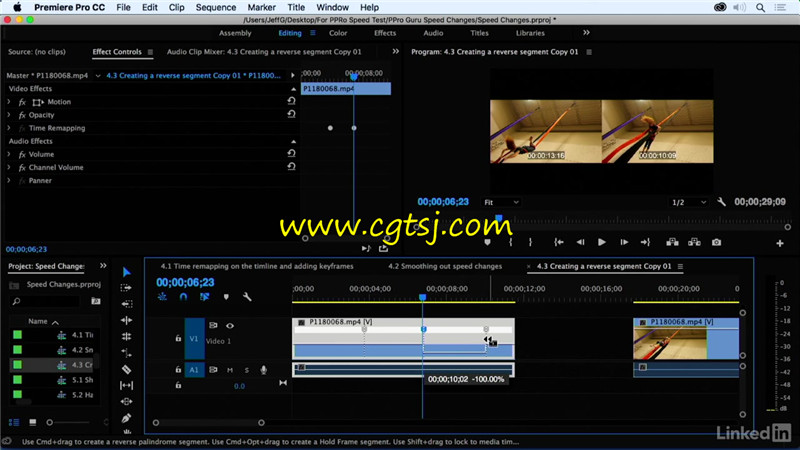Toggle V1 sync lock icon
The height and width of the screenshot is (450, 800).
(213, 326)
